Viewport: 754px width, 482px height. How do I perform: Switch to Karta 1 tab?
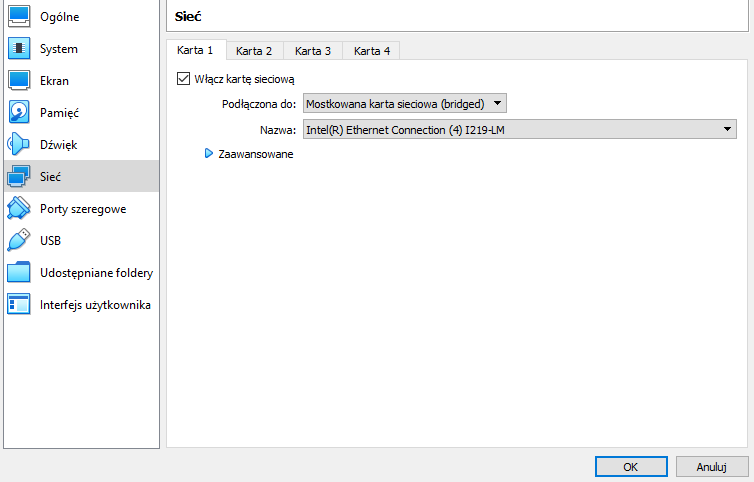[195, 50]
